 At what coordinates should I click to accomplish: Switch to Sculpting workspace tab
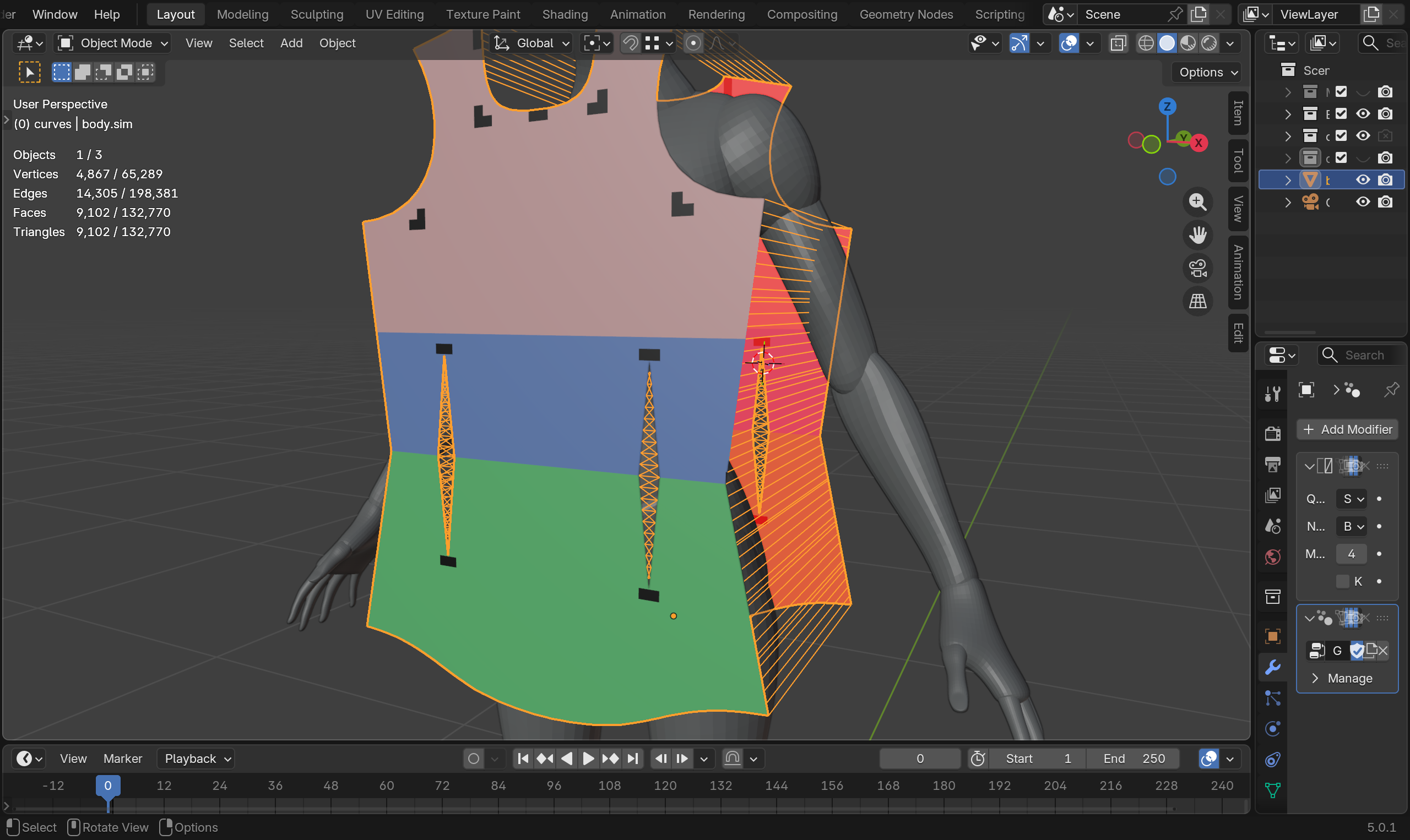(317, 15)
